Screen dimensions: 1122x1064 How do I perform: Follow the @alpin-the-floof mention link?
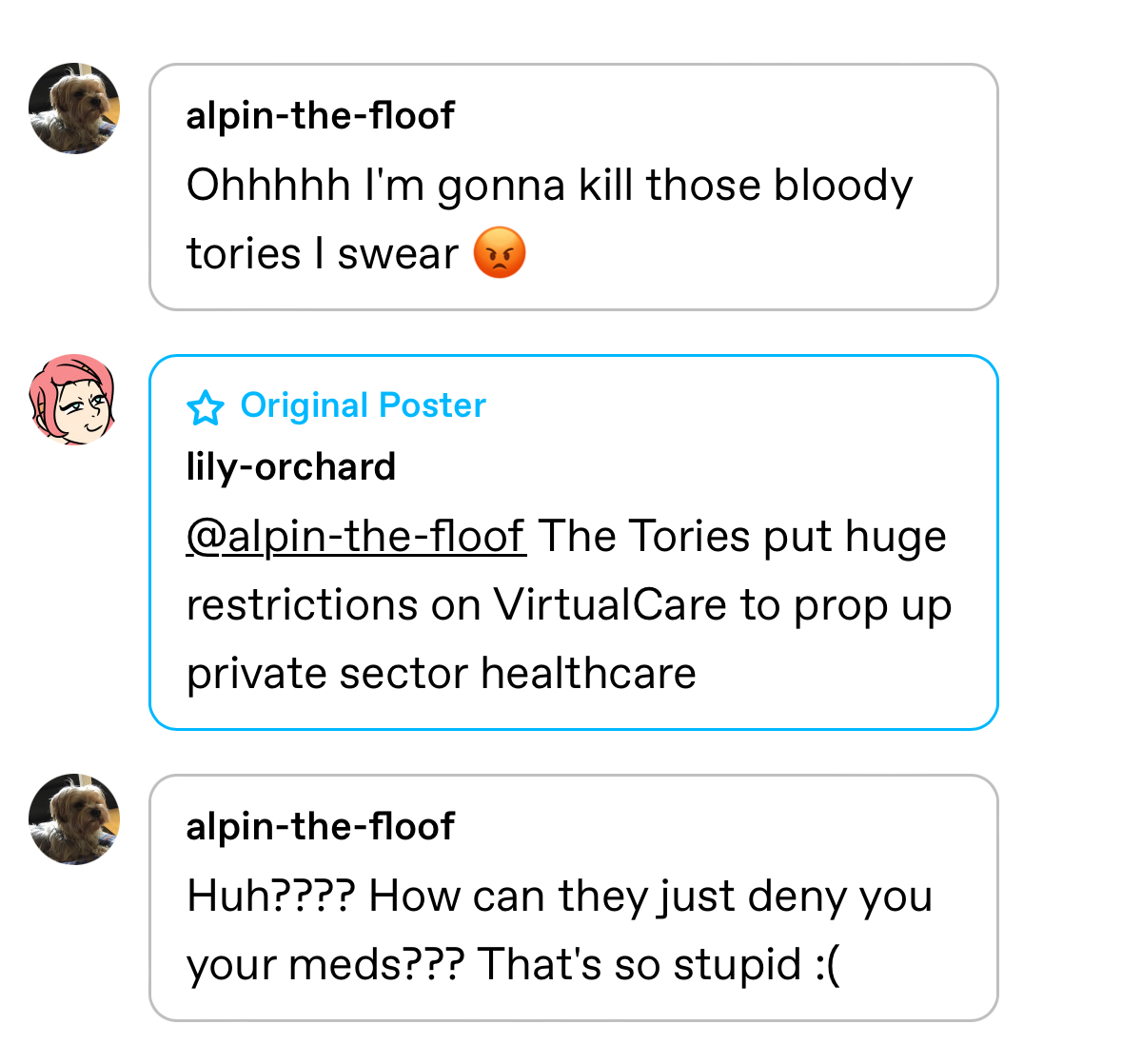point(356,536)
